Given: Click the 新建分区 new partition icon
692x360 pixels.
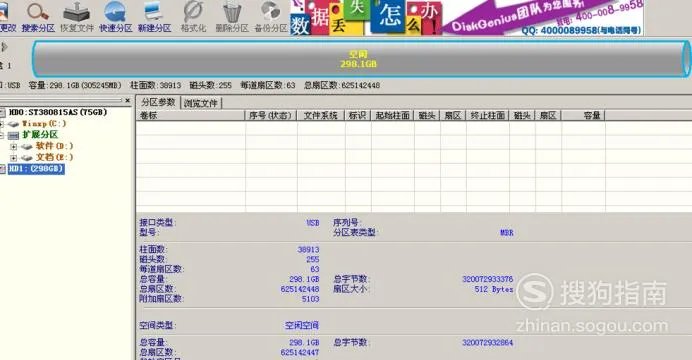Looking at the screenshot, I should tap(154, 12).
